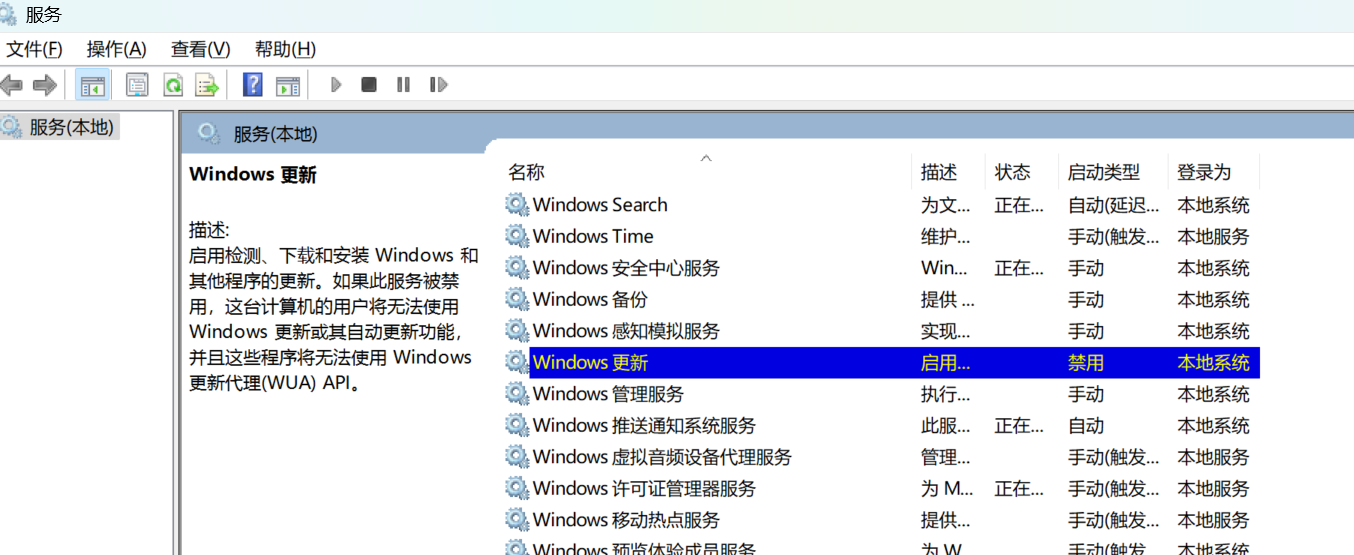Click the Windows 更新 heading in the details pane

[253, 175]
